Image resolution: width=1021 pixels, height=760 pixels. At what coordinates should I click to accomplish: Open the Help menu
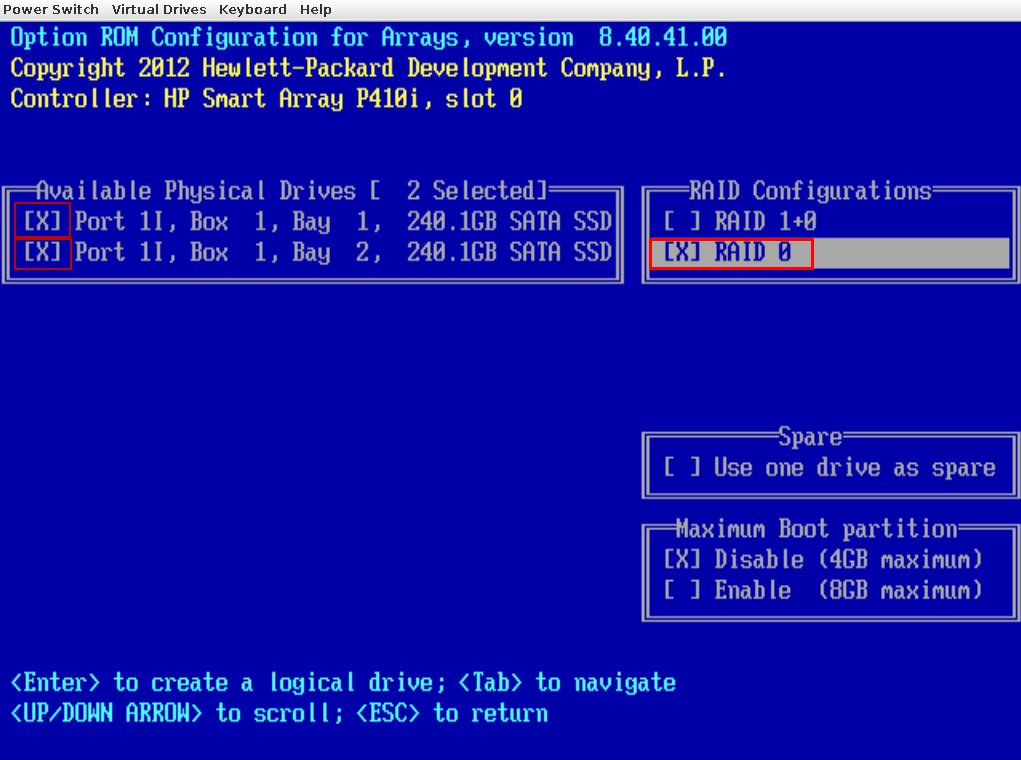315,10
